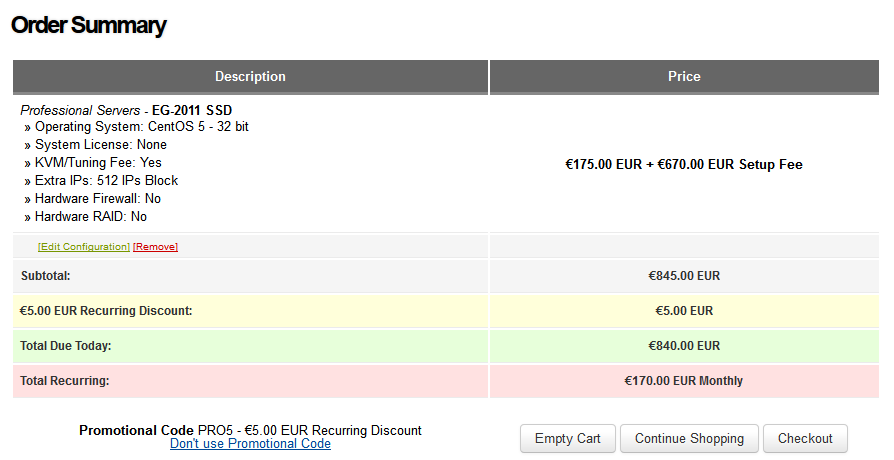
Task: Click the Description column header
Action: pyautogui.click(x=250, y=77)
